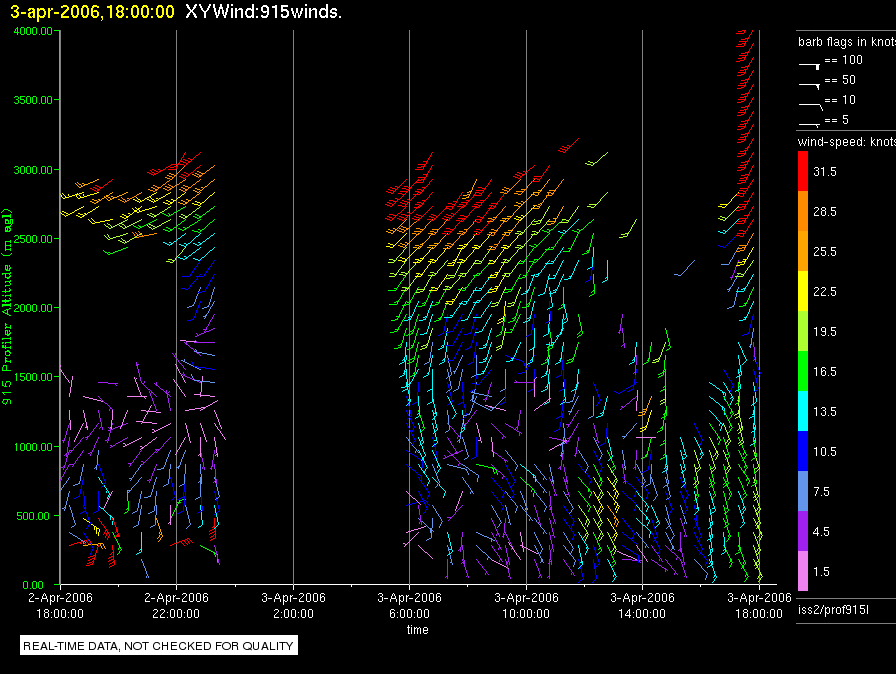896x674 pixels.
Task: Click the purple 4.5 knots color band
Action: click(803, 531)
